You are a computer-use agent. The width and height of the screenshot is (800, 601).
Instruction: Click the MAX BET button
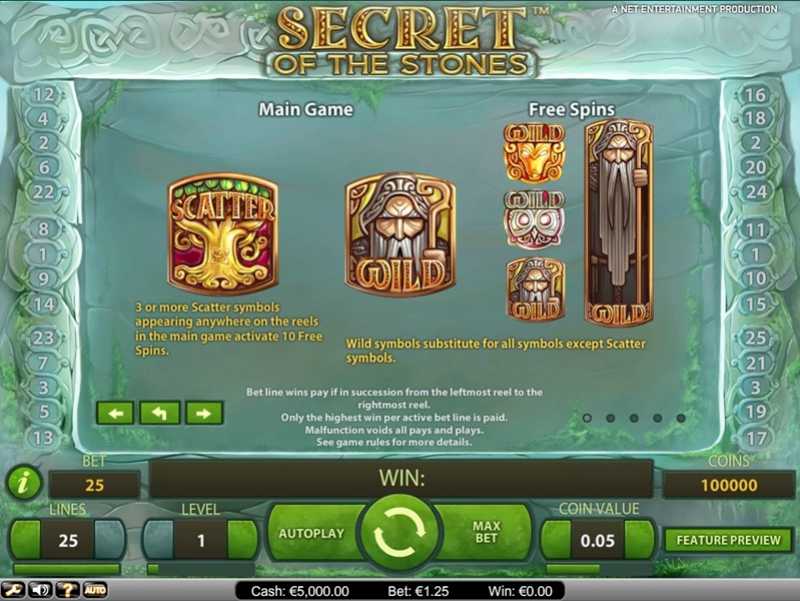point(486,533)
